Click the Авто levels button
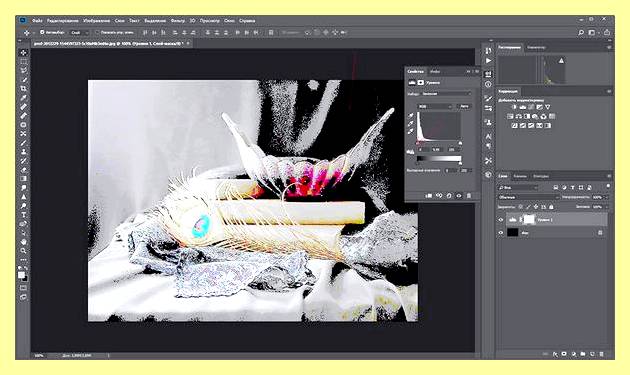Image resolution: width=630 pixels, height=375 pixels. [464, 107]
